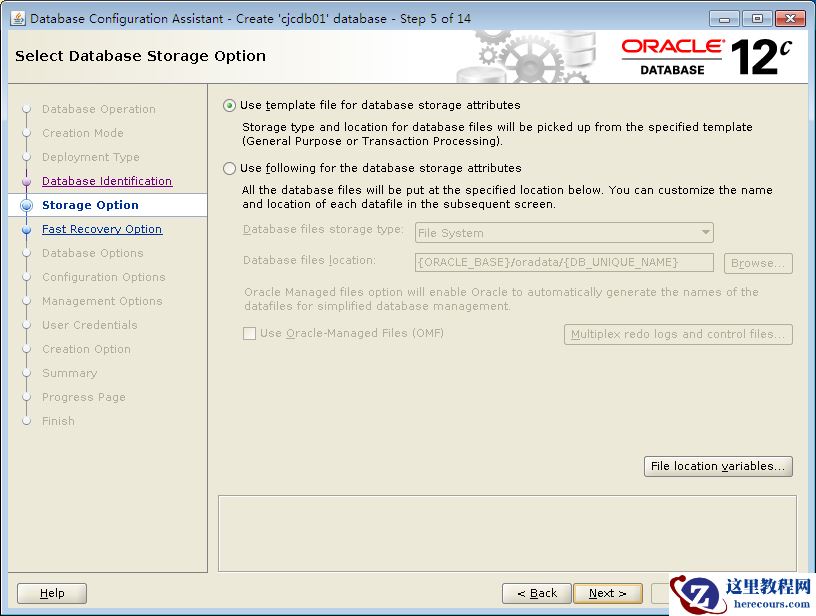
Task: Close the Database Configuration Assistant window
Action: pos(790,19)
